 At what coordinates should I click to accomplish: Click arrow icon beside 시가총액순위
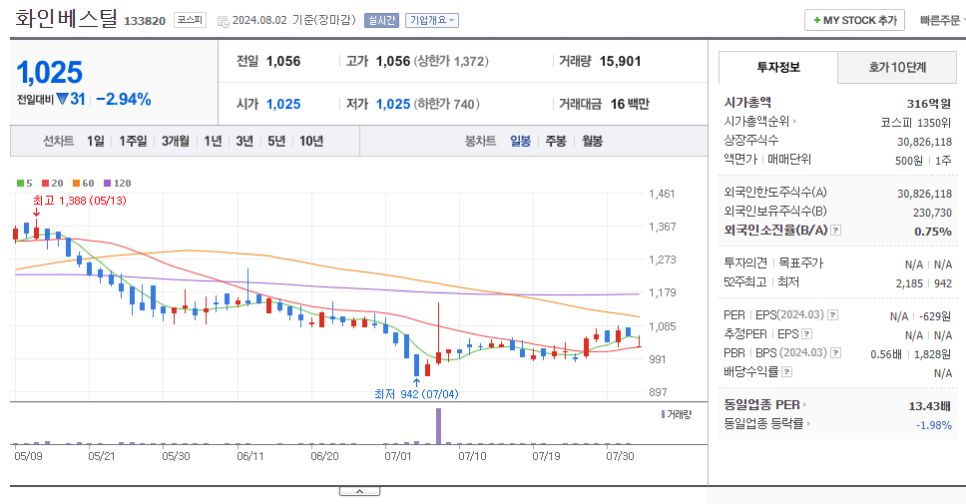(x=794, y=121)
